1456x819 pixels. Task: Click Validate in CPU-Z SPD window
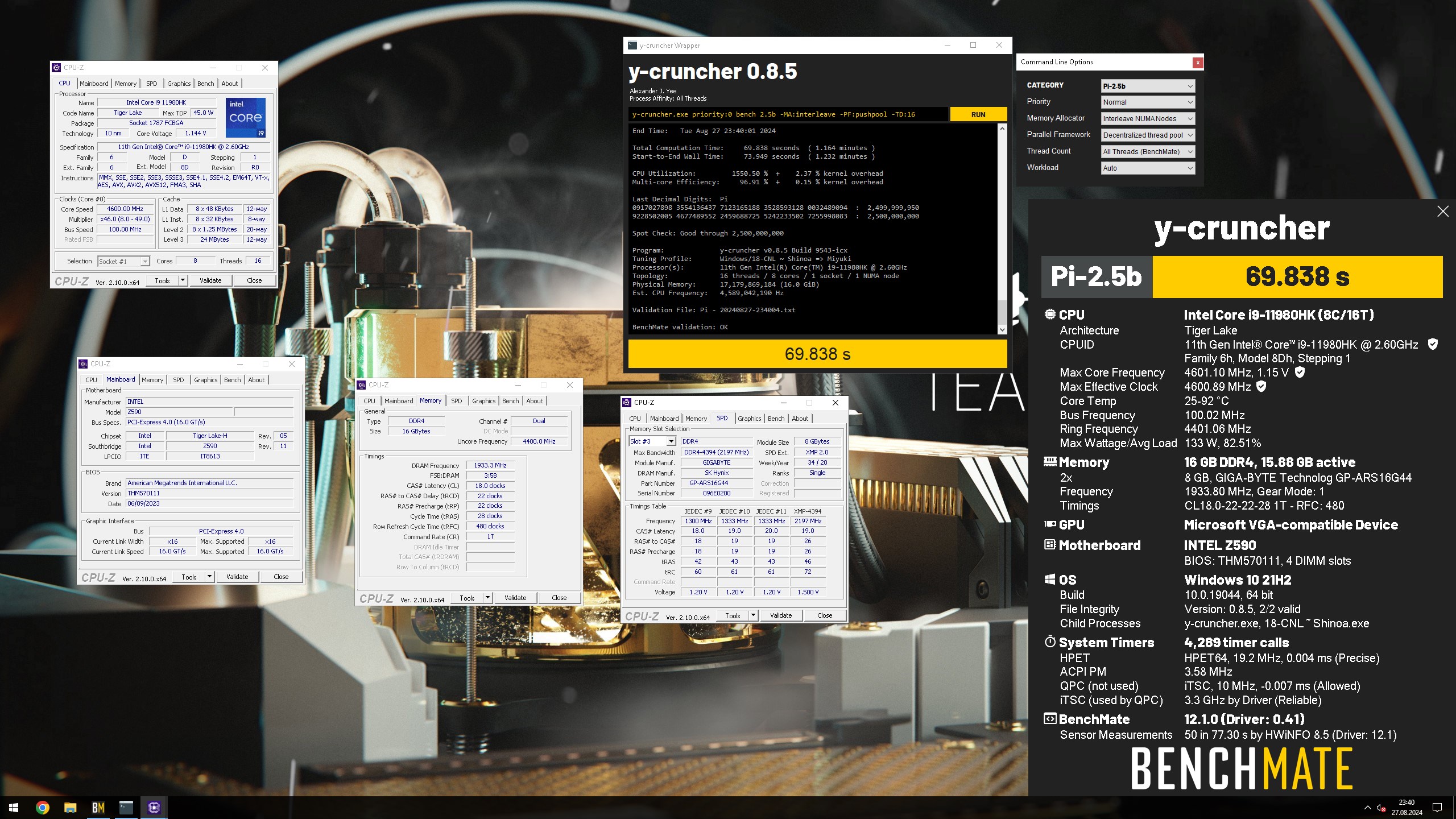(x=781, y=615)
